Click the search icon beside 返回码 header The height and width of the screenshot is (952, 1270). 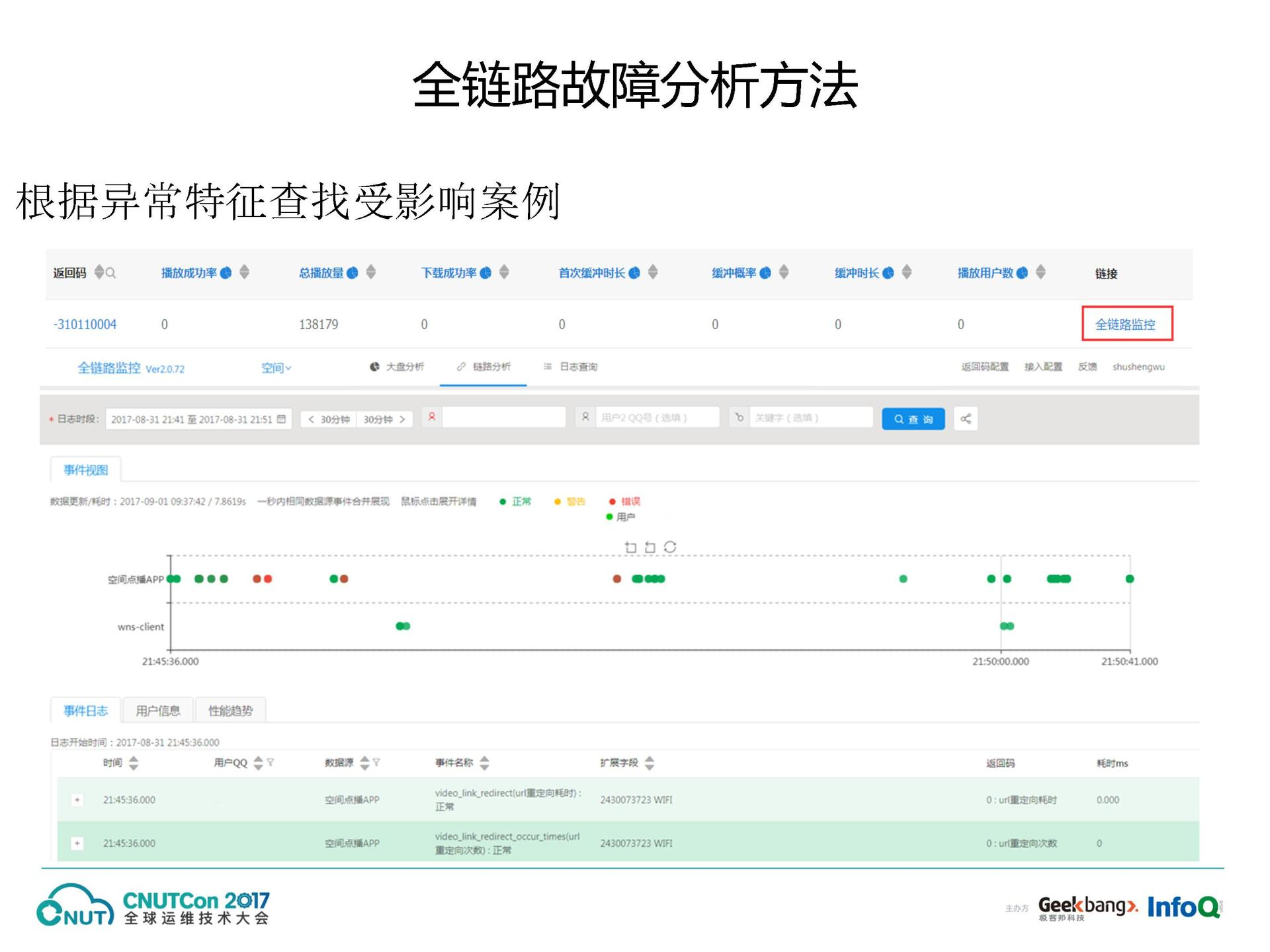click(110, 272)
